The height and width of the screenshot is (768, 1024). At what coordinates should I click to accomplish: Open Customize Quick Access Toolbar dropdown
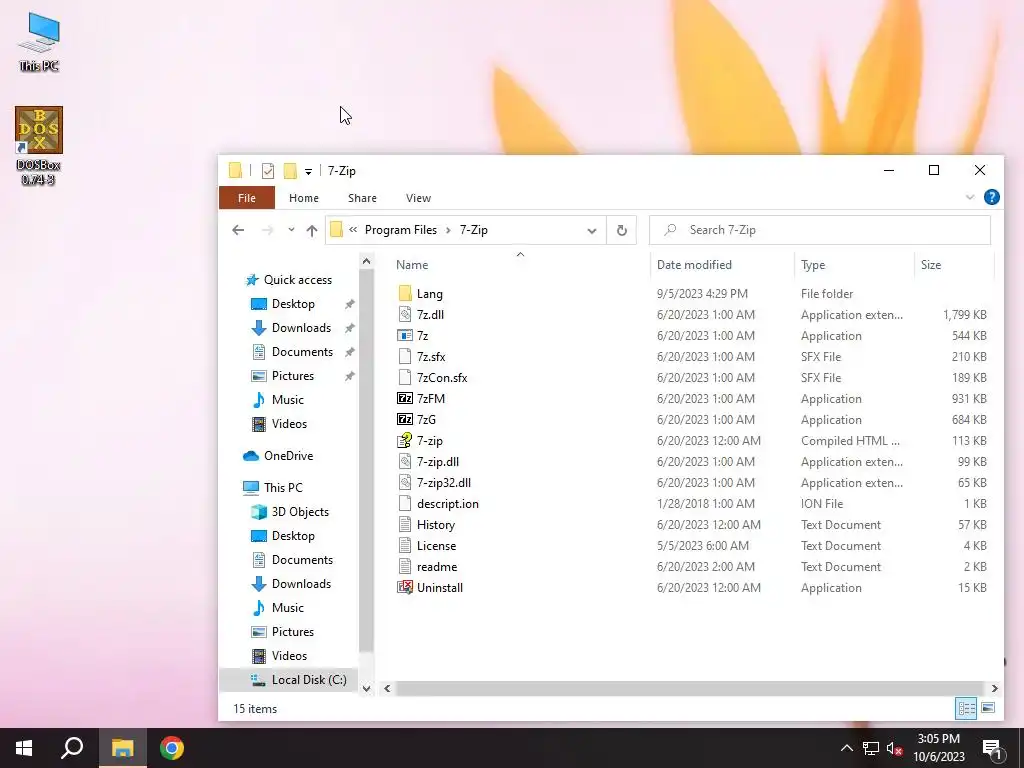click(308, 172)
